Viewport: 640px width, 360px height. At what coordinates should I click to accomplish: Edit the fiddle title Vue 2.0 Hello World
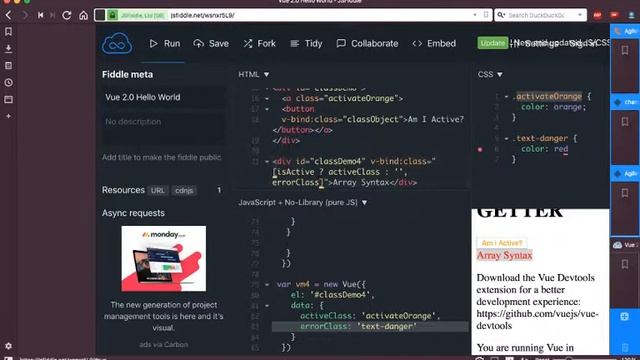tap(163, 97)
